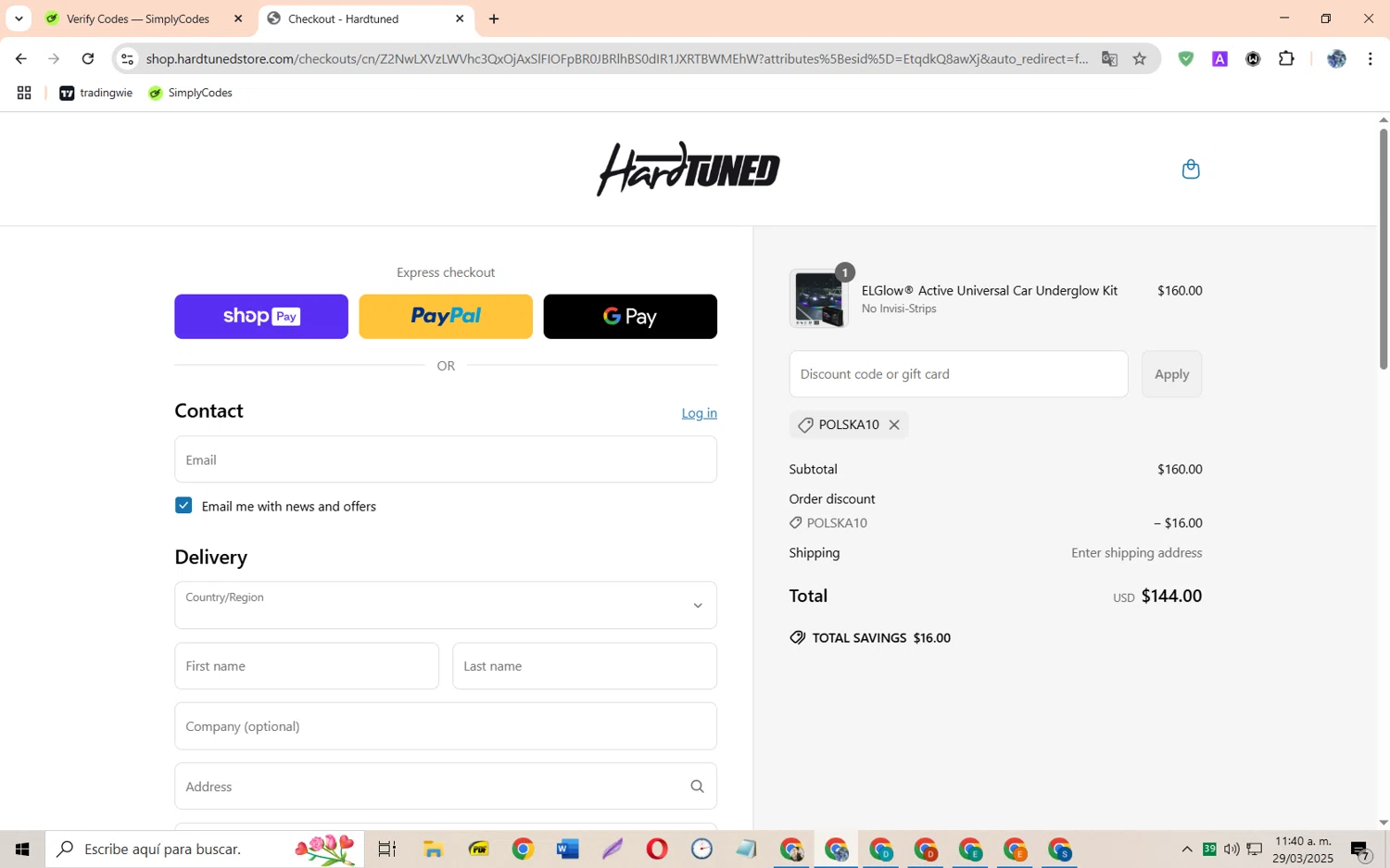Click the Last name field
Image resolution: width=1390 pixels, height=868 pixels.
[x=585, y=666]
